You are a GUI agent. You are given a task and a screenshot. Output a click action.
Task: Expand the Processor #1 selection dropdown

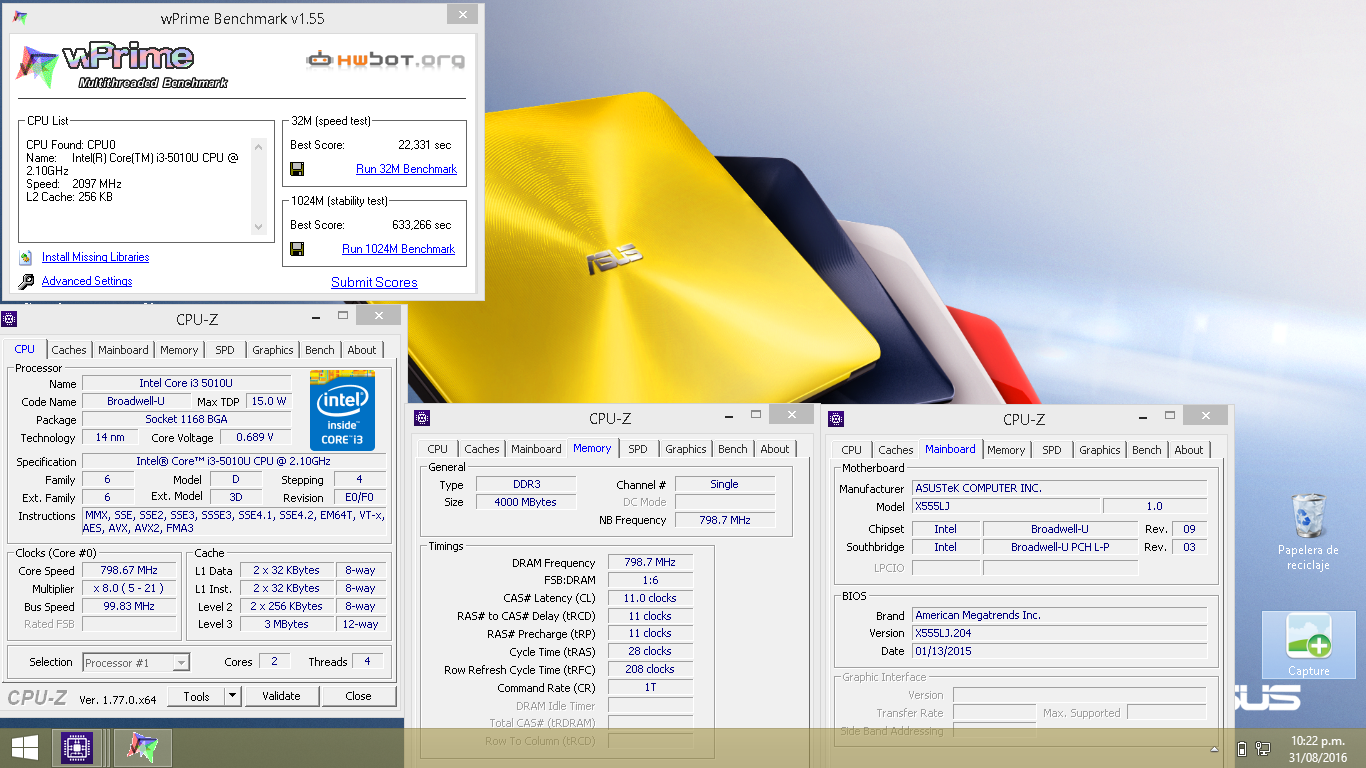click(180, 662)
